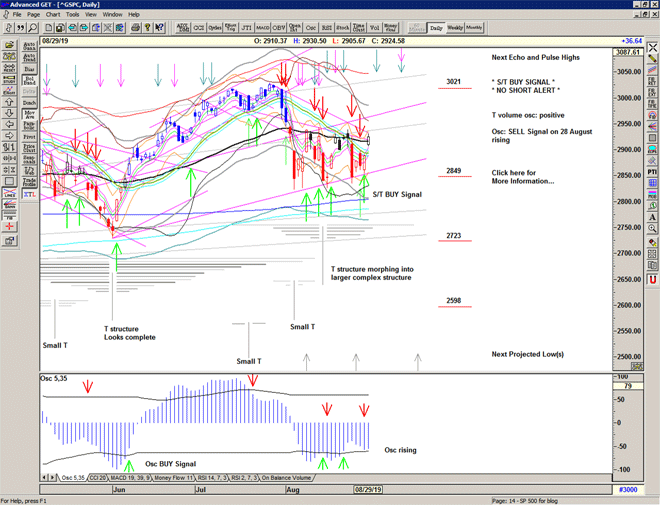This screenshot has width=660, height=505.
Task: Toggle the XTL study button
Action: pos(30,193)
